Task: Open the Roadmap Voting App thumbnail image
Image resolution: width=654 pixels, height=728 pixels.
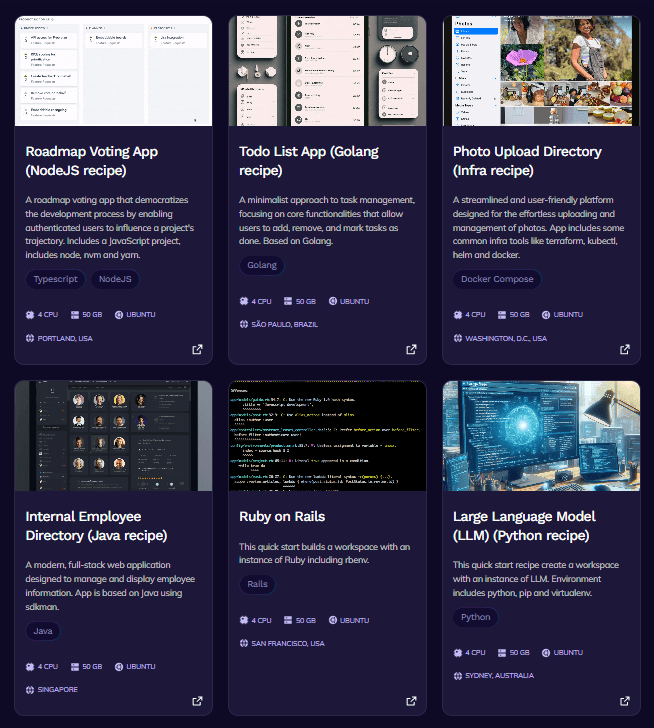Action: [113, 71]
